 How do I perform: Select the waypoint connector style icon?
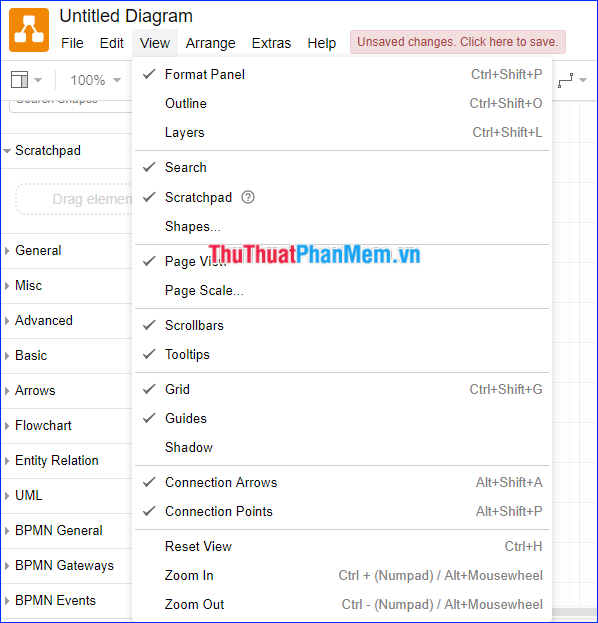[x=565, y=80]
